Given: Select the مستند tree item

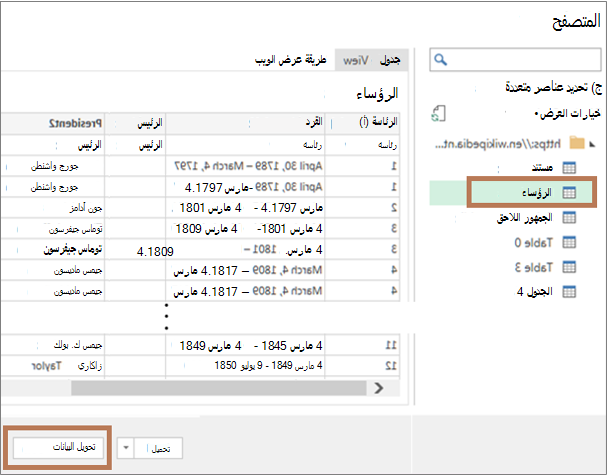Looking at the screenshot, I should coord(542,168).
